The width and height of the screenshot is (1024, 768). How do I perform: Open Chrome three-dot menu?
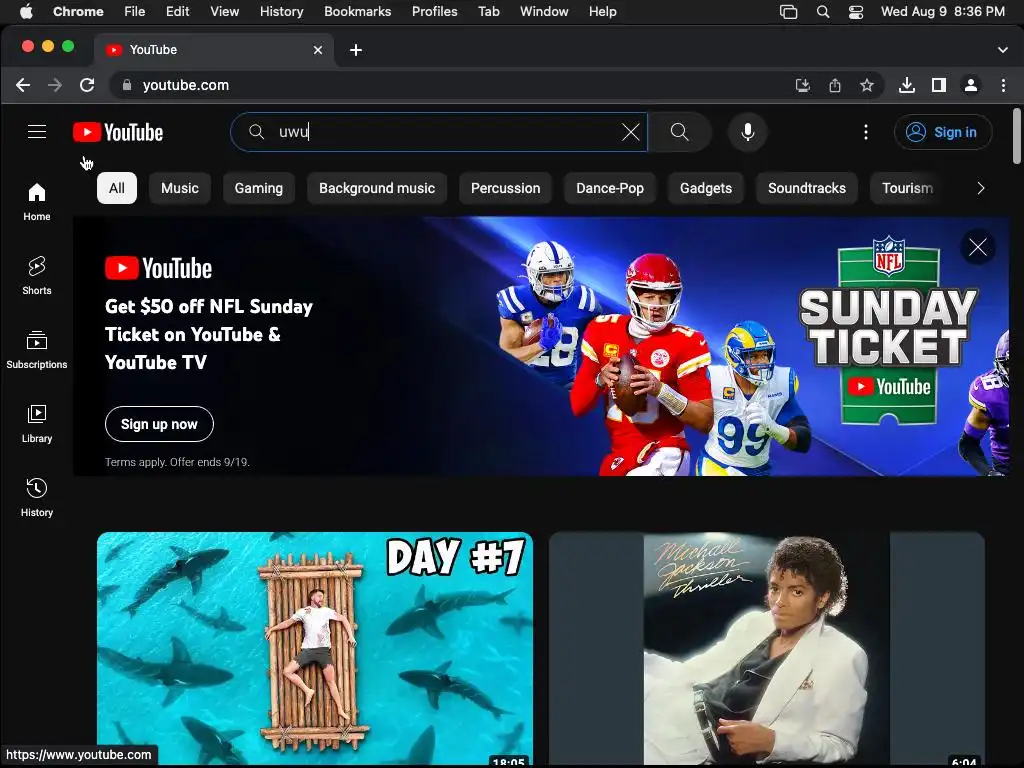click(x=1003, y=85)
